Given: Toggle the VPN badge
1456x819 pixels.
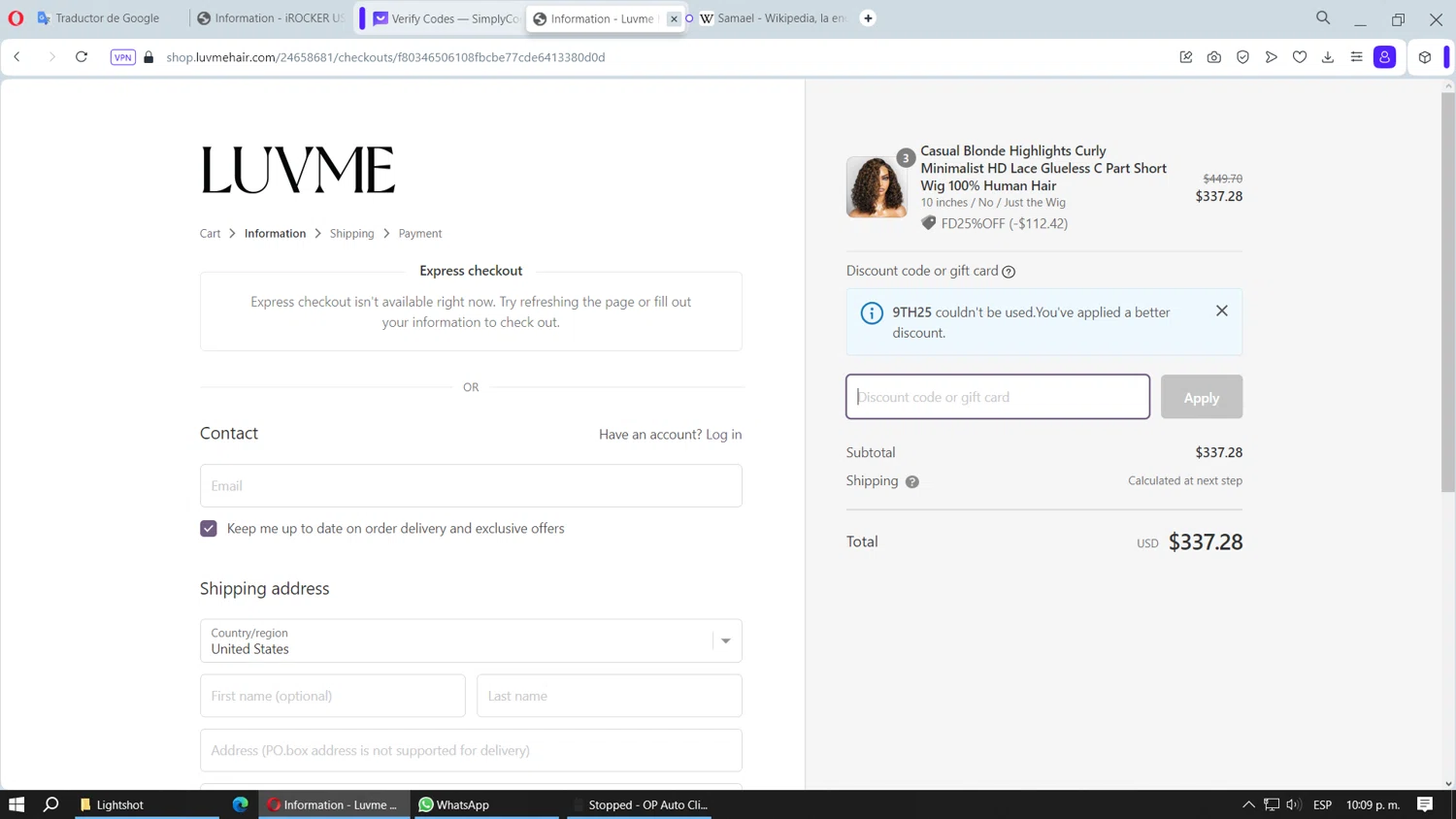Looking at the screenshot, I should tap(123, 57).
